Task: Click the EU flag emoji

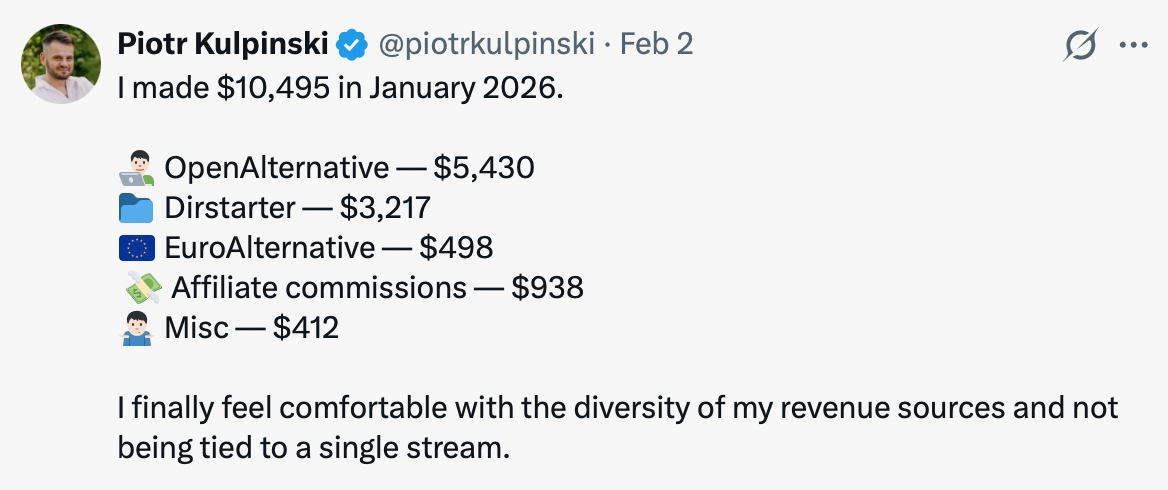Action: pyautogui.click(x=135, y=248)
